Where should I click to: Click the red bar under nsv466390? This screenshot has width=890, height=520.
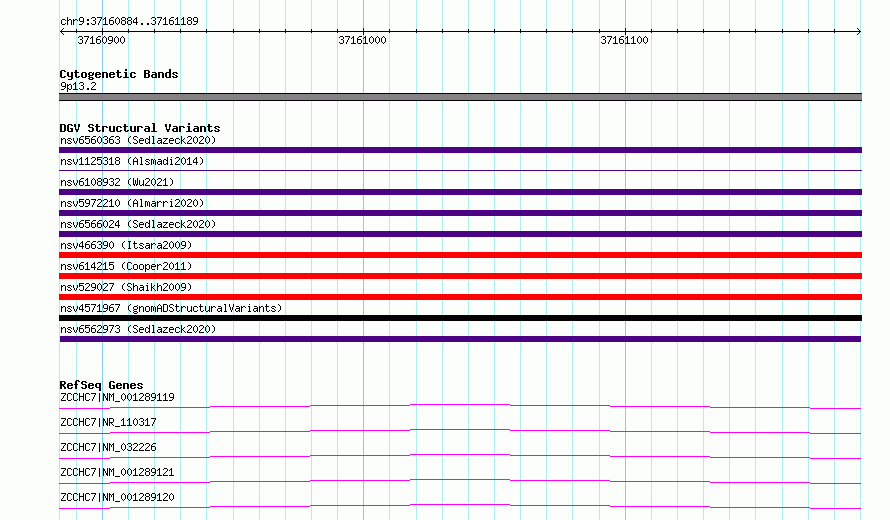(x=460, y=255)
